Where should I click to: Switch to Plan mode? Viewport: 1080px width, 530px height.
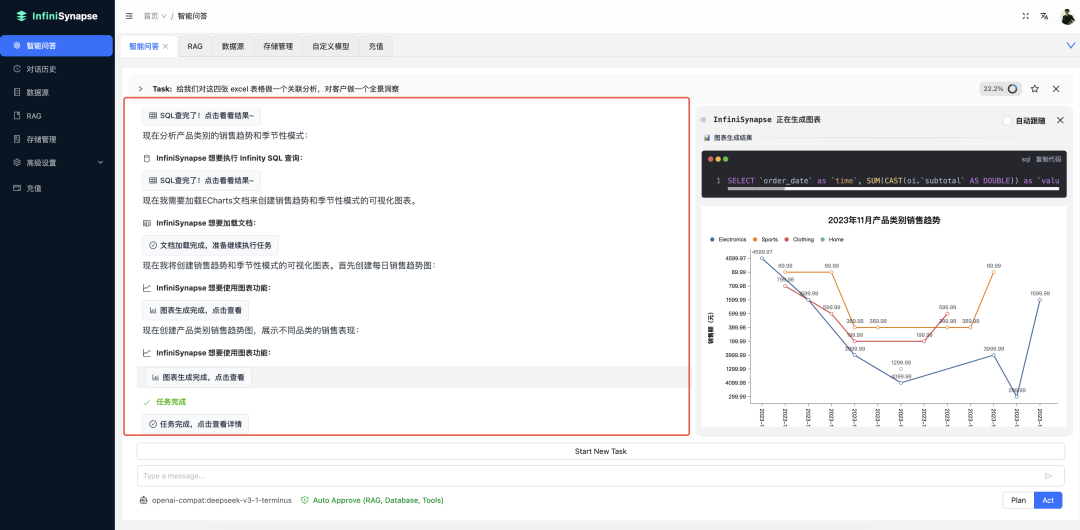tap(1018, 500)
